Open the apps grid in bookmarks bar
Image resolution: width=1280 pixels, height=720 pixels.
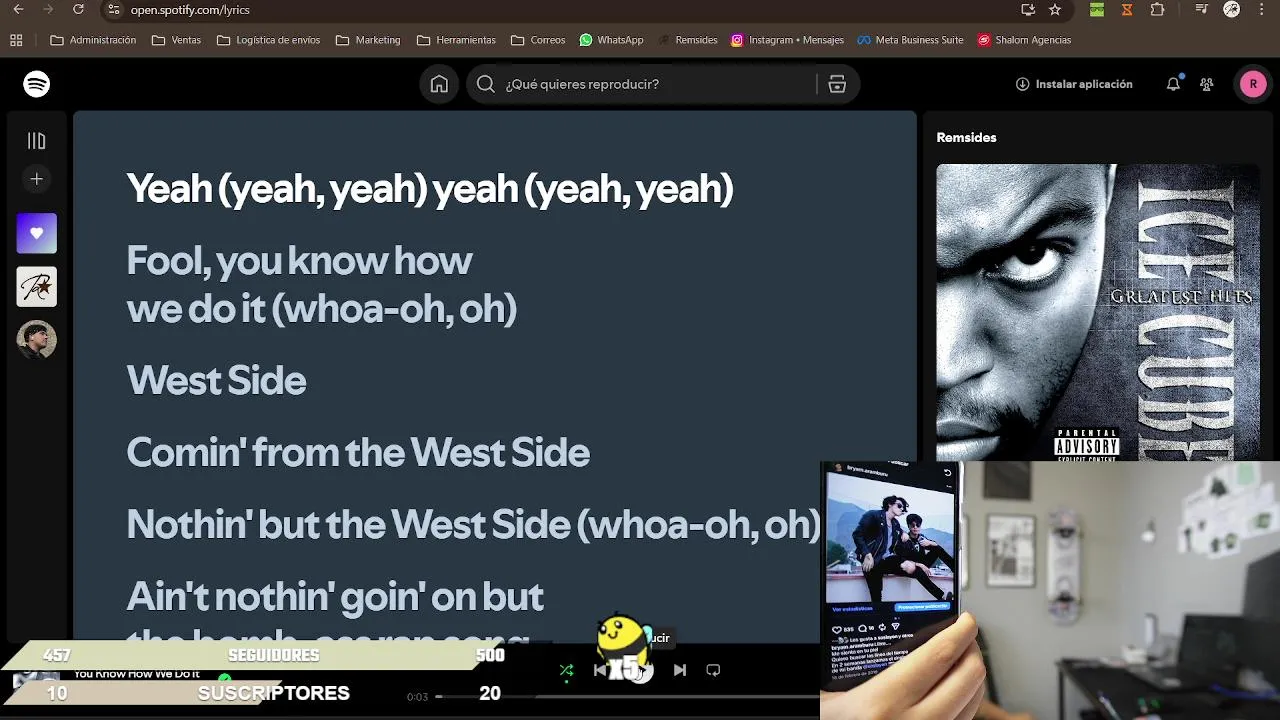point(16,40)
